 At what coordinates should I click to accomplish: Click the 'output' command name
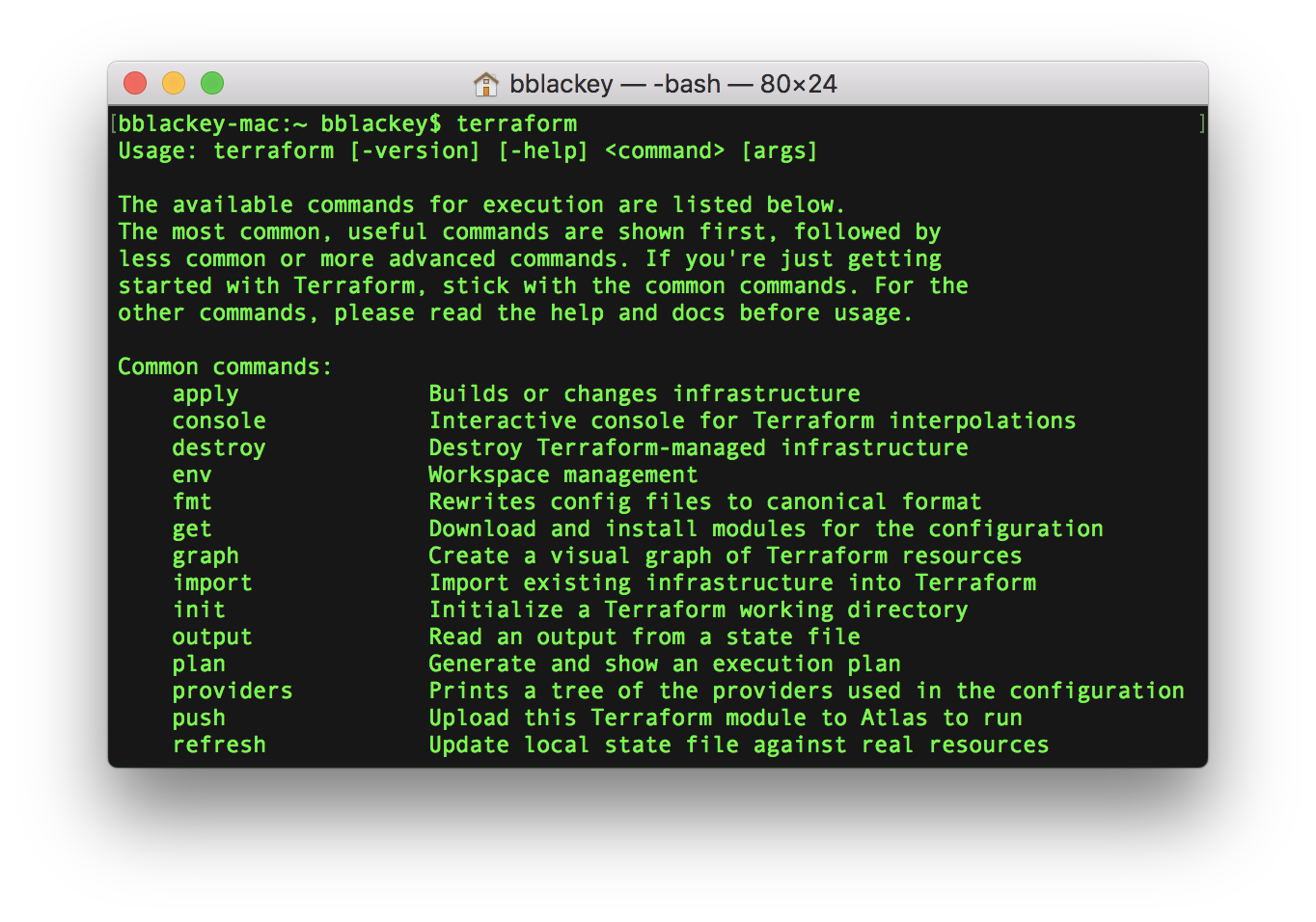(x=212, y=637)
